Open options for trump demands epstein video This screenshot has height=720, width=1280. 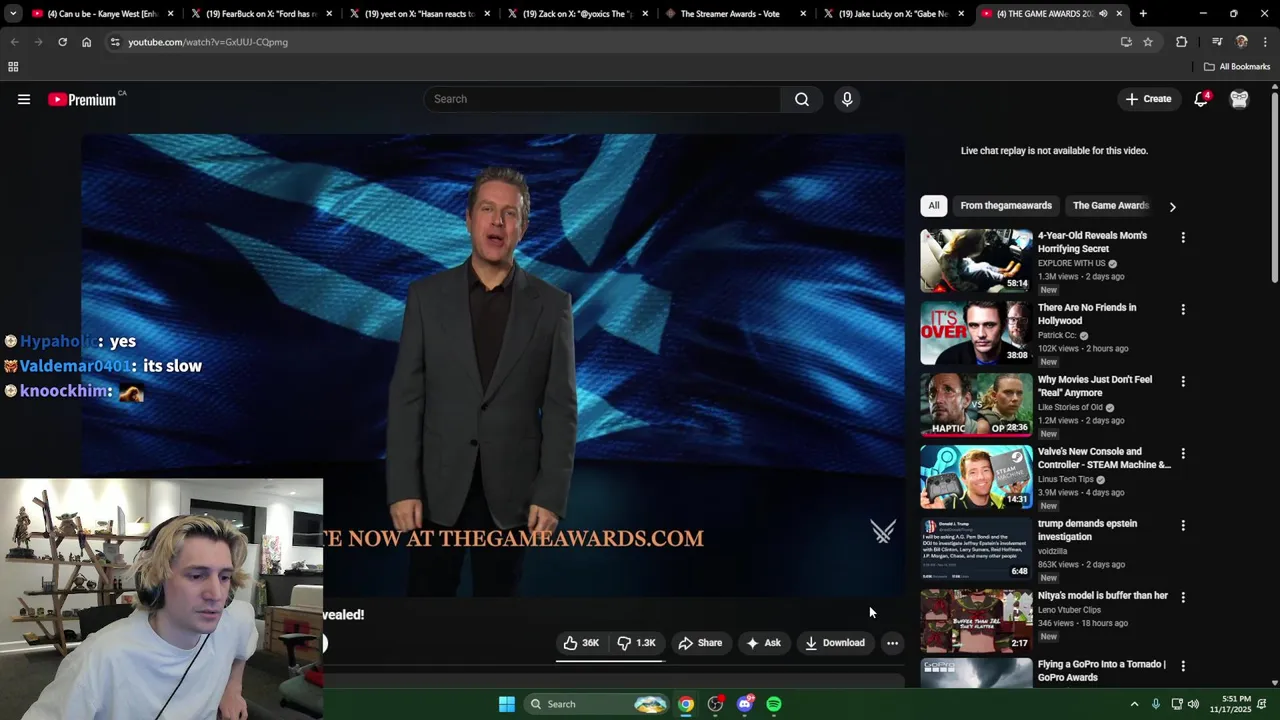(x=1183, y=526)
